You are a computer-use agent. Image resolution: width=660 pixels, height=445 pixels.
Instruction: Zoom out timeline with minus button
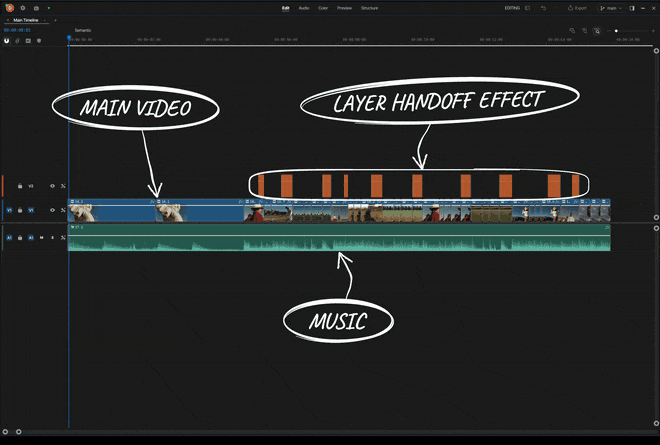609,31
